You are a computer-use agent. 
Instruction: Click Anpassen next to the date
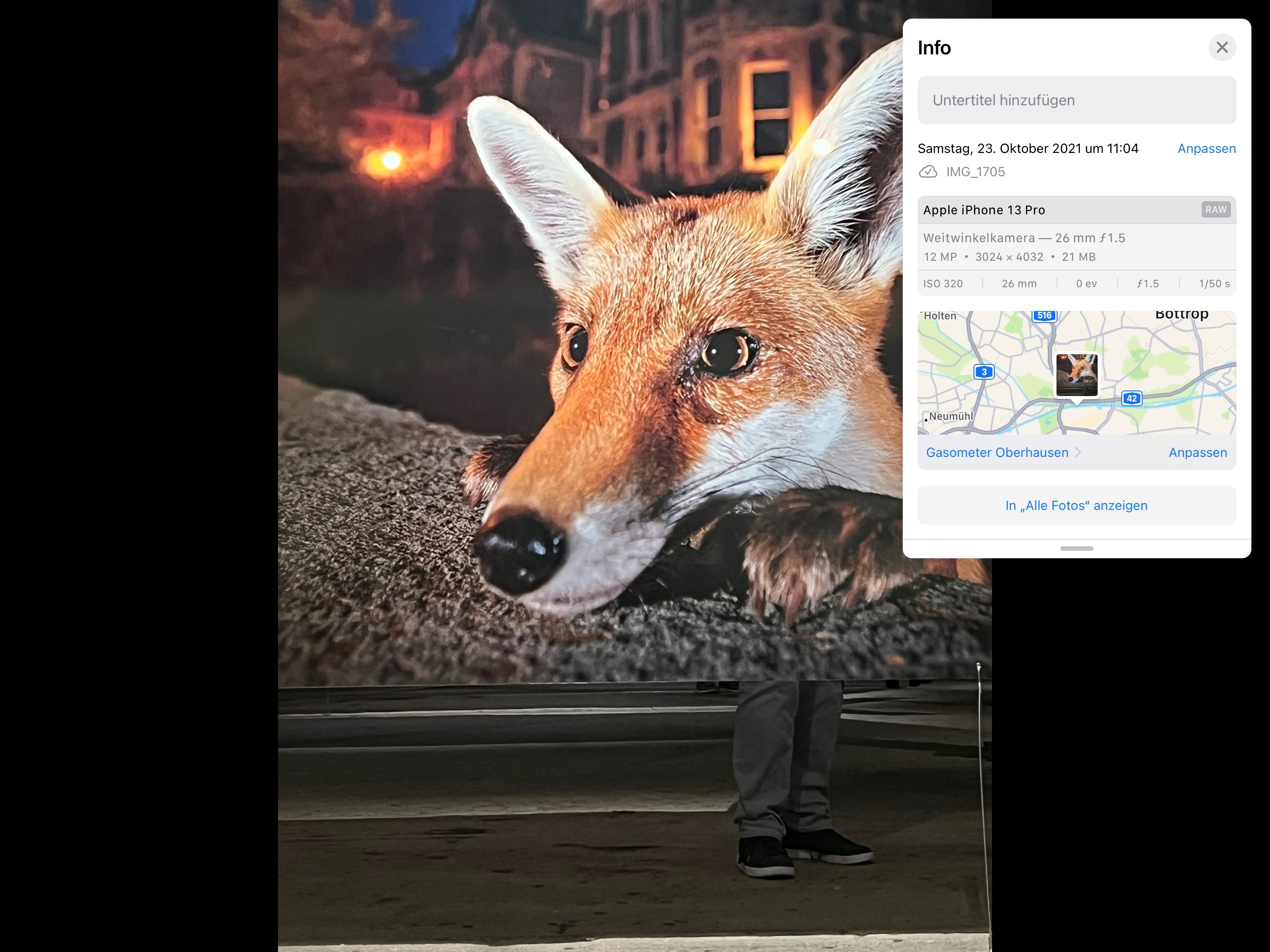[x=1206, y=148]
